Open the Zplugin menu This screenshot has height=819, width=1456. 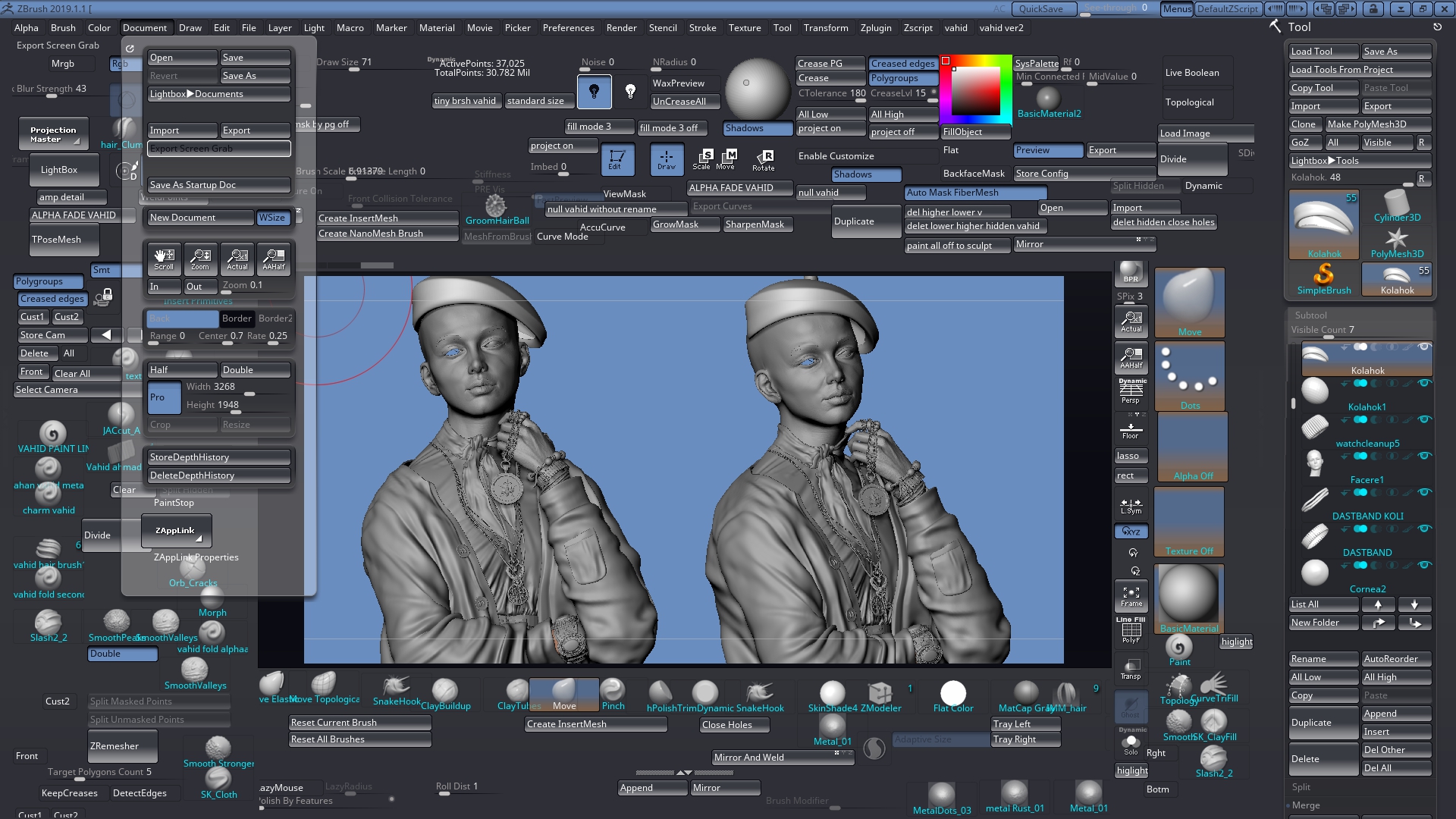876,28
